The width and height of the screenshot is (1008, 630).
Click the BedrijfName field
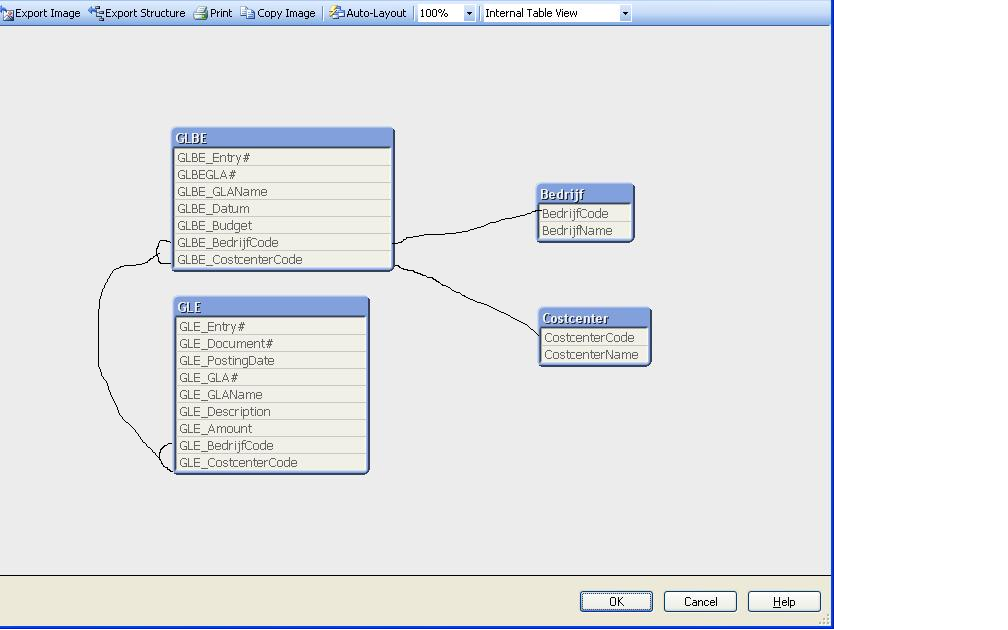point(586,230)
